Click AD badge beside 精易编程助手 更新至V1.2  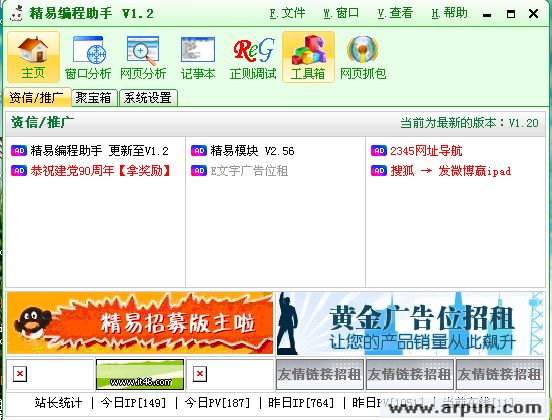tap(19, 151)
